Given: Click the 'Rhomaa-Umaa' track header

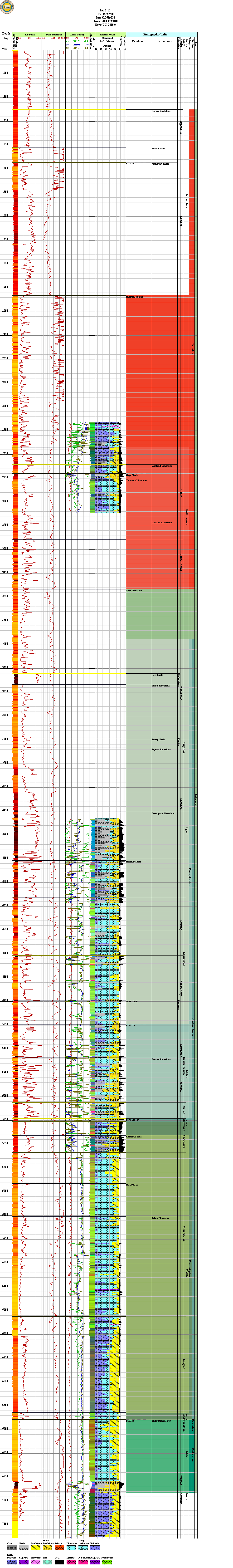Looking at the screenshot, I should [107, 35].
